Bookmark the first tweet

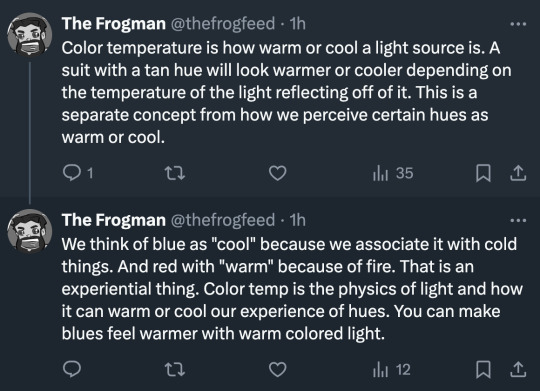click(x=483, y=173)
